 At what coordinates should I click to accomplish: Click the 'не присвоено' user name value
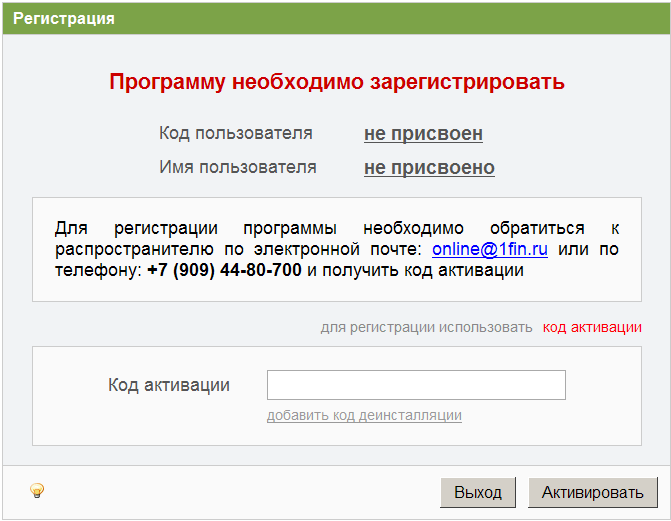[429, 167]
